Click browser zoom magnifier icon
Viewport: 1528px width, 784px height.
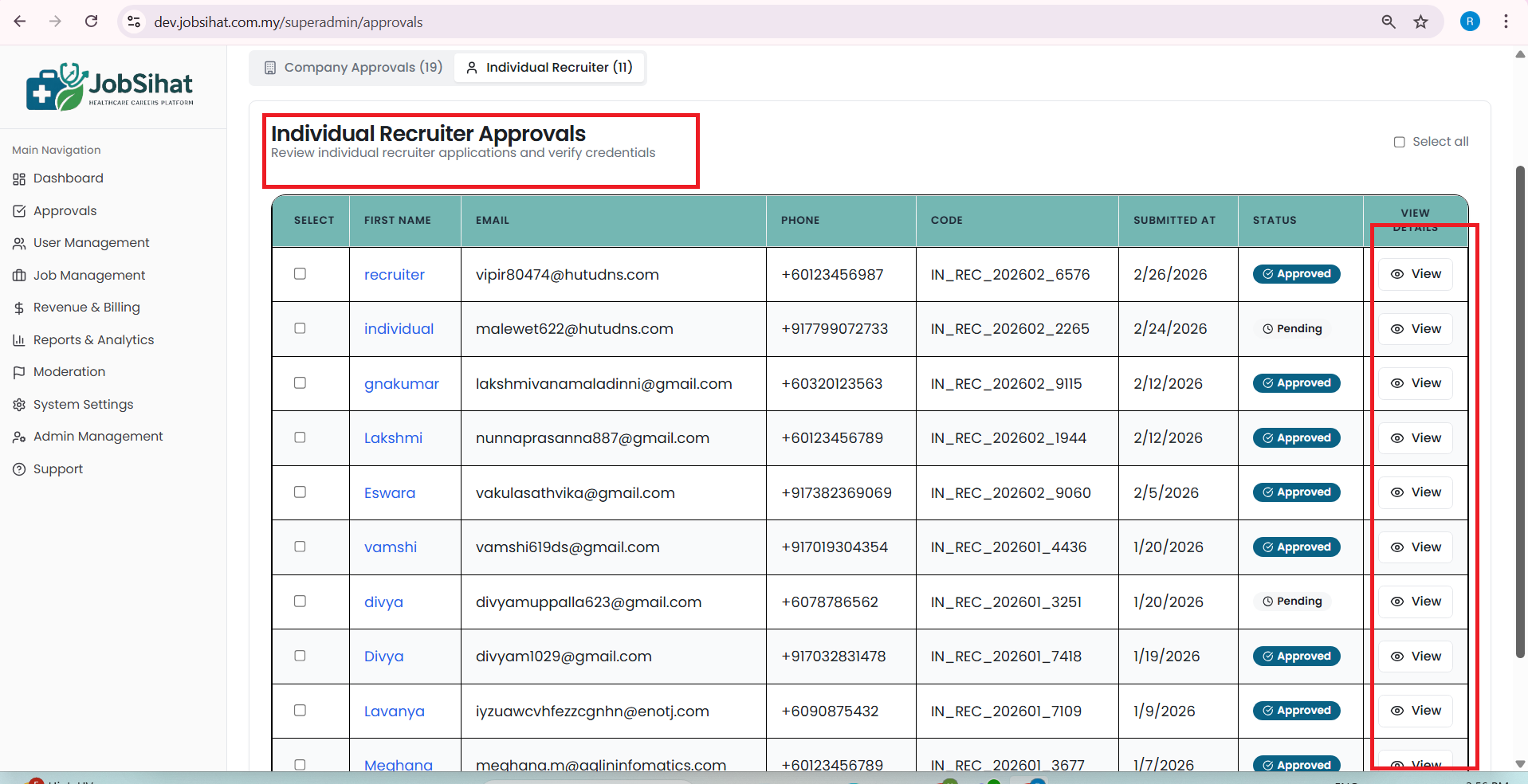coord(1389,22)
